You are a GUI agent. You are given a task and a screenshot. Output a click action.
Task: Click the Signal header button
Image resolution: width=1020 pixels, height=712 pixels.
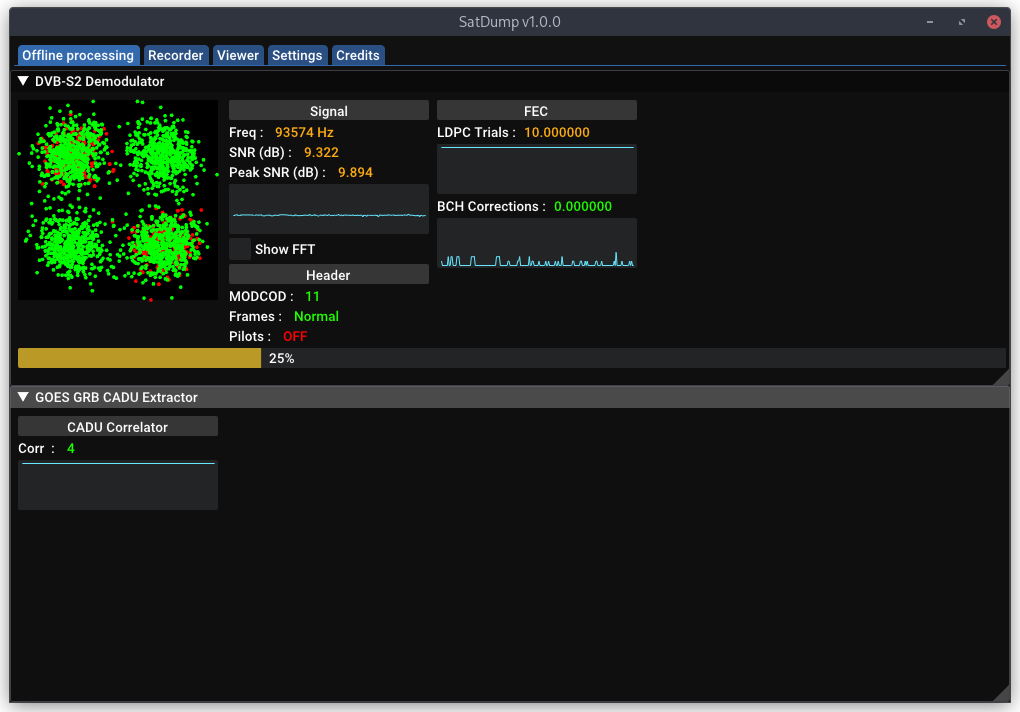point(329,111)
